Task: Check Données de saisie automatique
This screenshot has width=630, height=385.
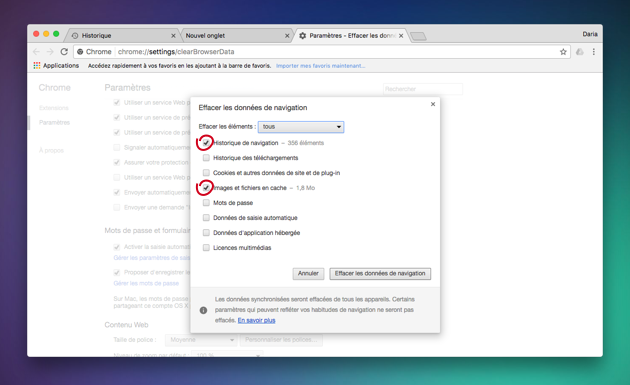Action: (206, 218)
